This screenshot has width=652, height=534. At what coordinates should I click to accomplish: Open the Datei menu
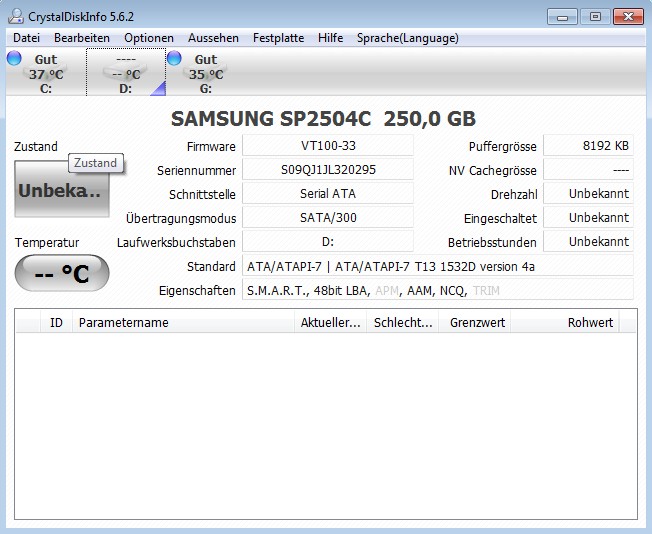coord(27,38)
